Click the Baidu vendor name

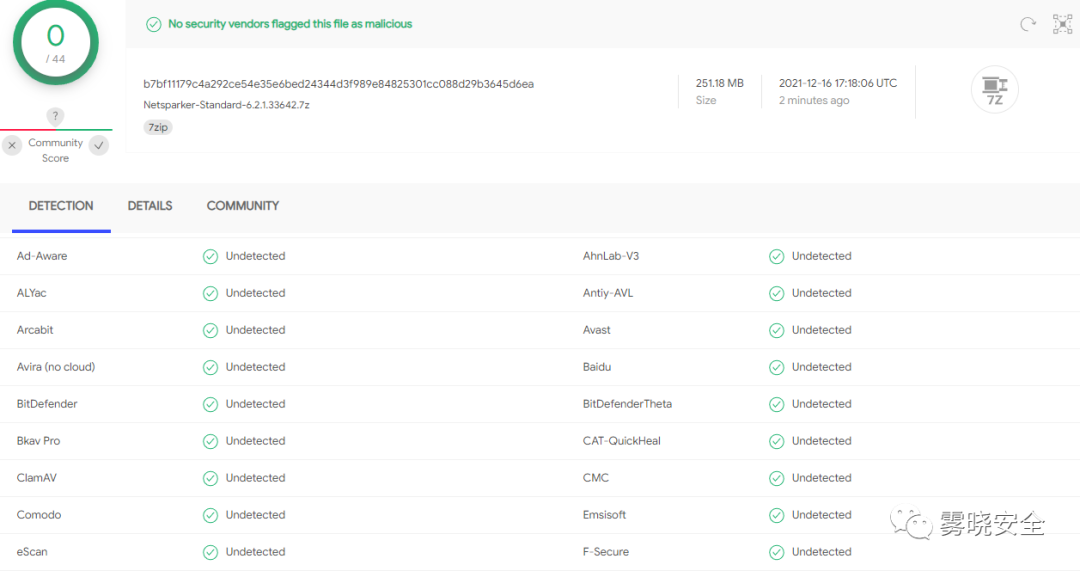[x=596, y=367]
